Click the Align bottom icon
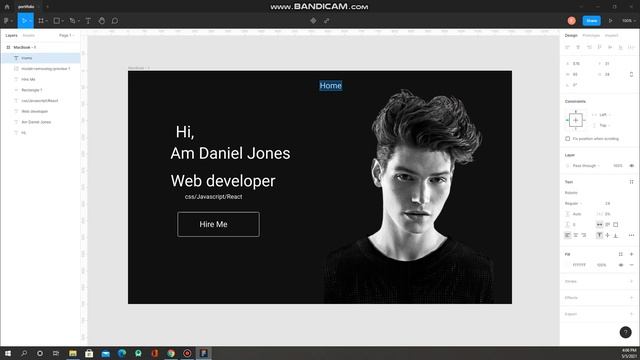 pyautogui.click(x=620, y=47)
